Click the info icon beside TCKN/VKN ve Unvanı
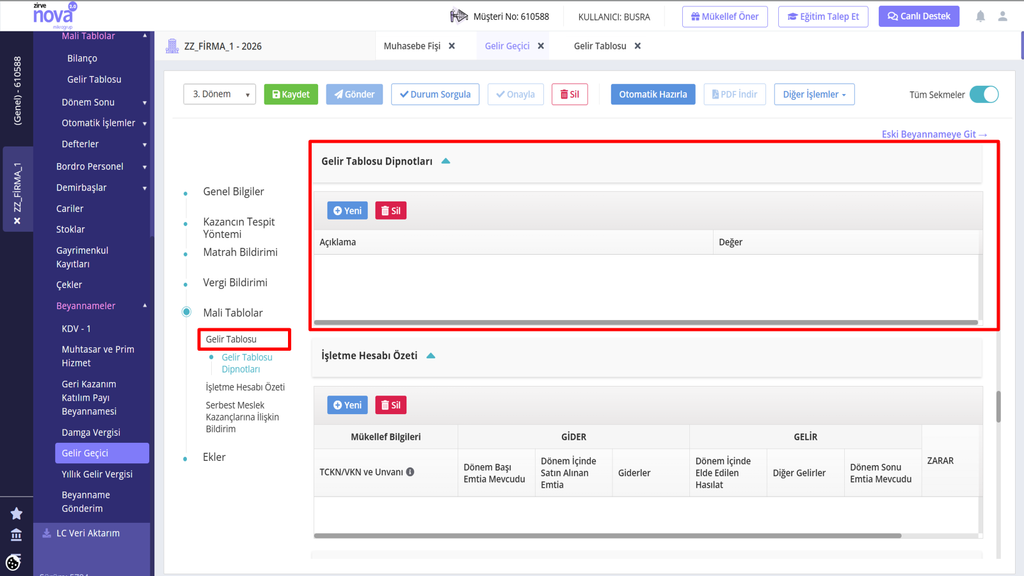 [410, 472]
